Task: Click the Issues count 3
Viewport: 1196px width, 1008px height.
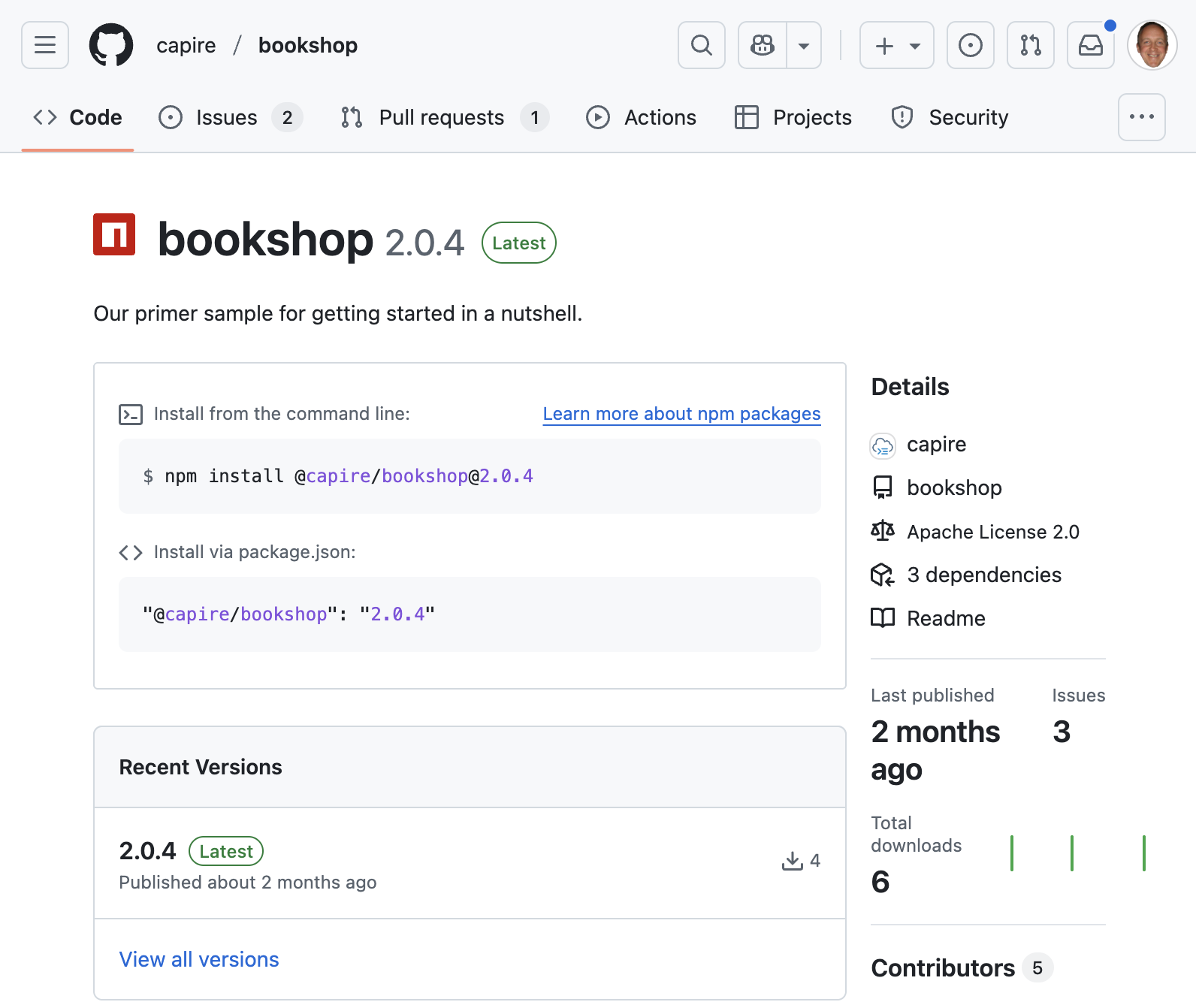Action: 1062,732
